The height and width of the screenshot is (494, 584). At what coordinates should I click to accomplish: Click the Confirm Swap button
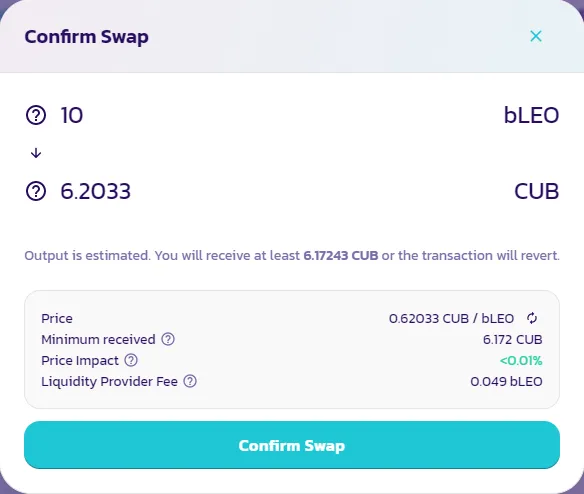click(292, 445)
